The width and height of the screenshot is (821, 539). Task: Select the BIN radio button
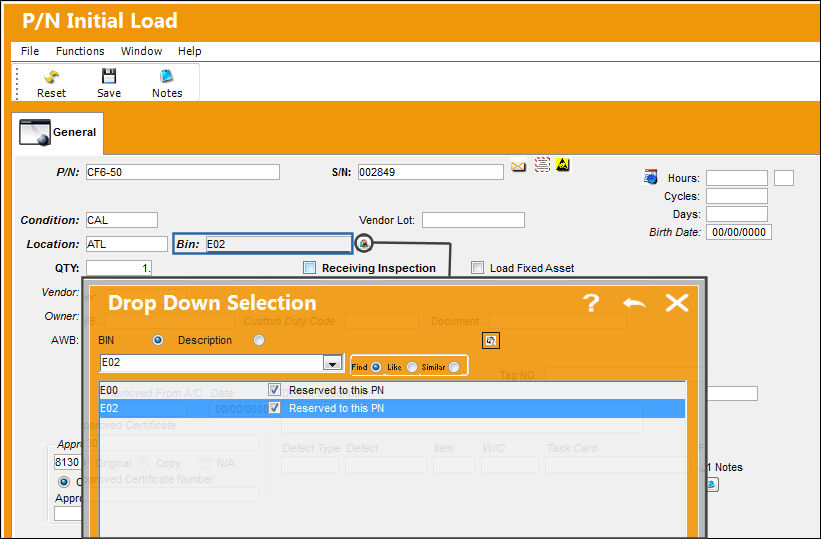[x=158, y=340]
